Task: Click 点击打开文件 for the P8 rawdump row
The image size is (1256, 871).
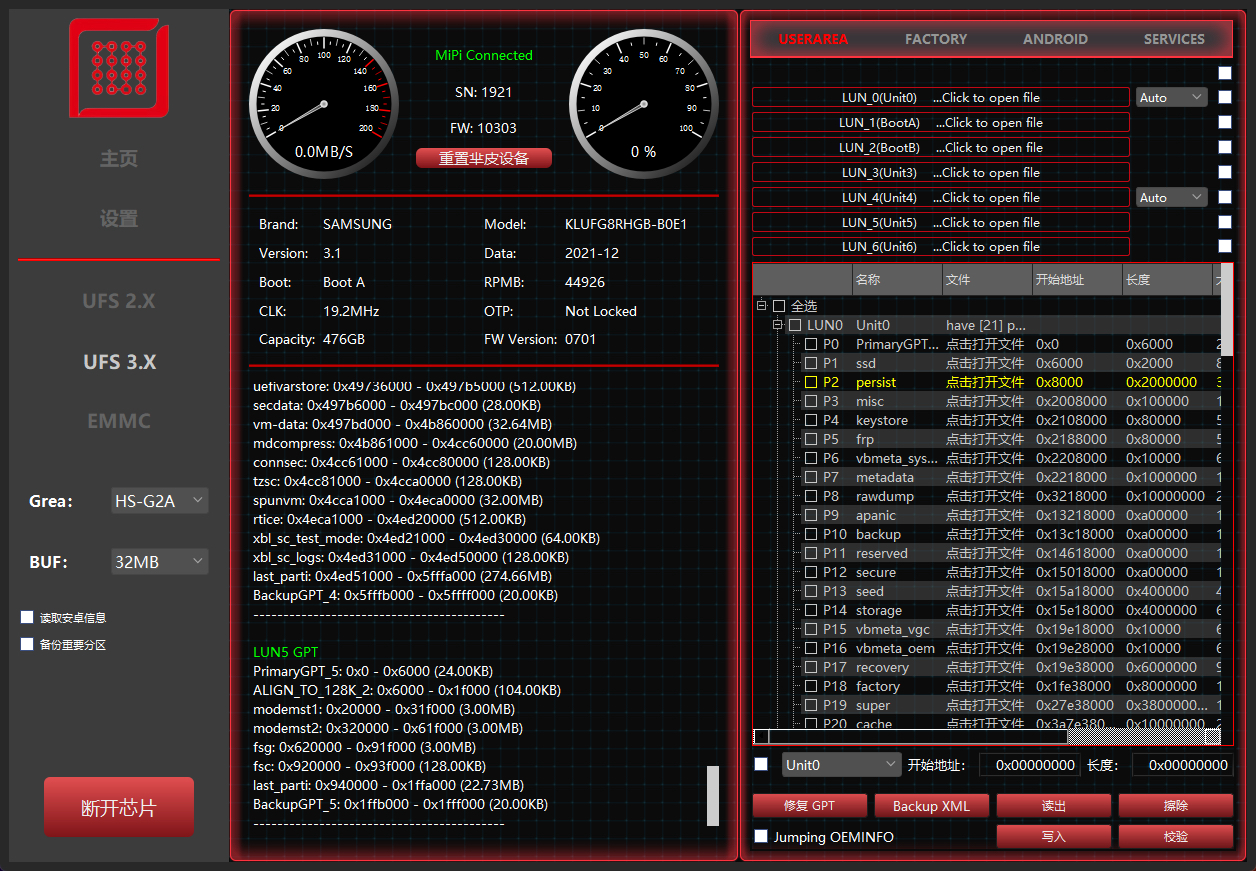Action: point(985,496)
